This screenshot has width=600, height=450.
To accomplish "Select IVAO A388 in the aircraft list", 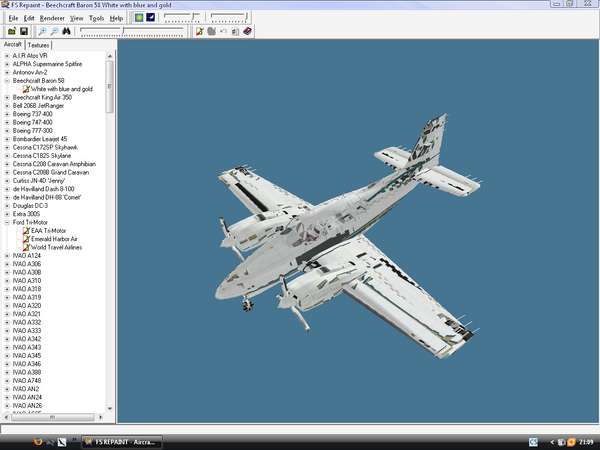I will coord(26,372).
